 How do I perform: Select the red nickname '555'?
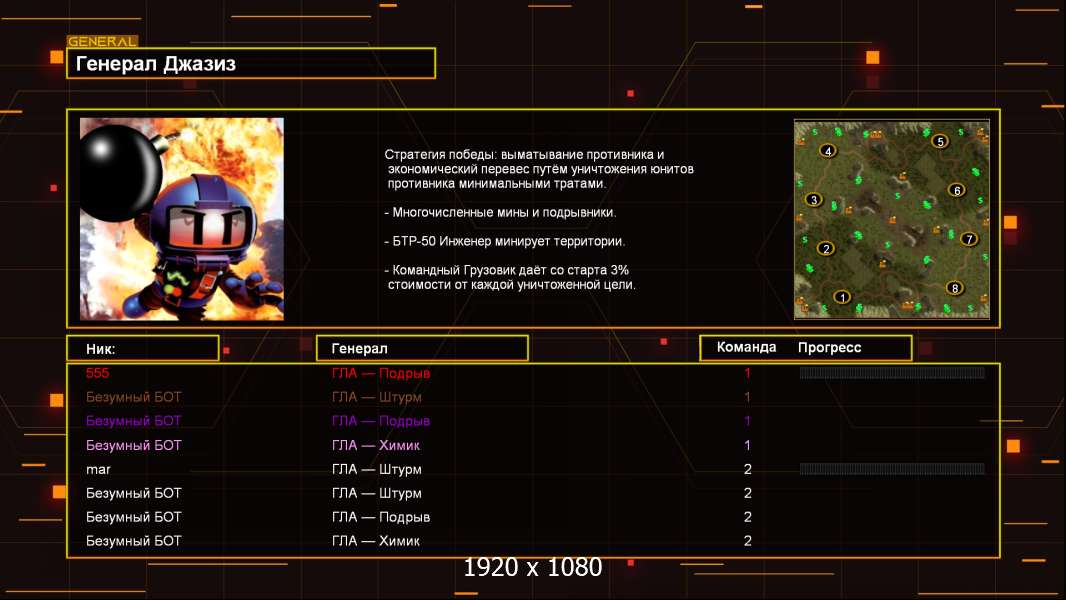point(97,373)
